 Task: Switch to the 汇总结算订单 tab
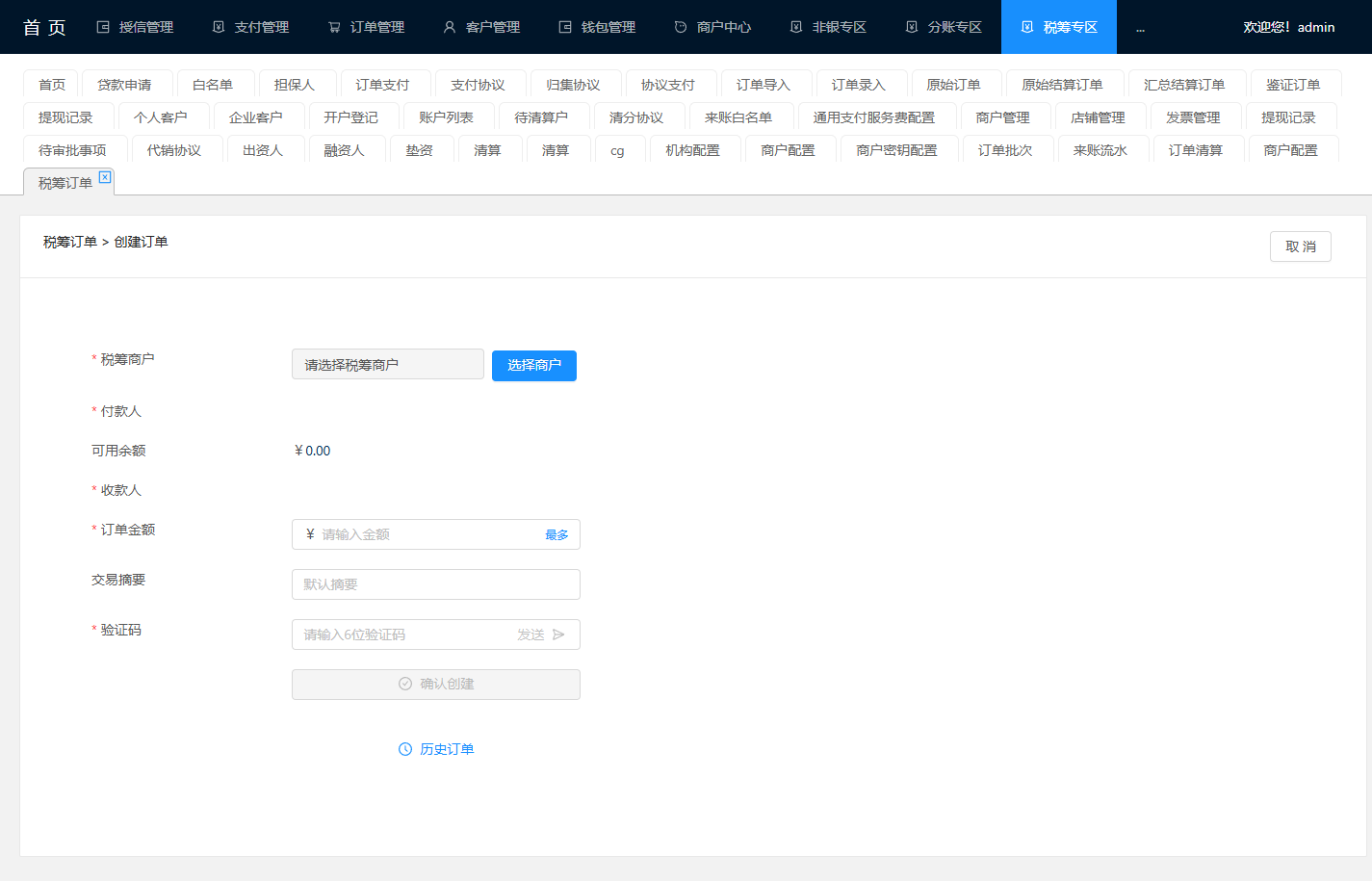coord(1185,85)
